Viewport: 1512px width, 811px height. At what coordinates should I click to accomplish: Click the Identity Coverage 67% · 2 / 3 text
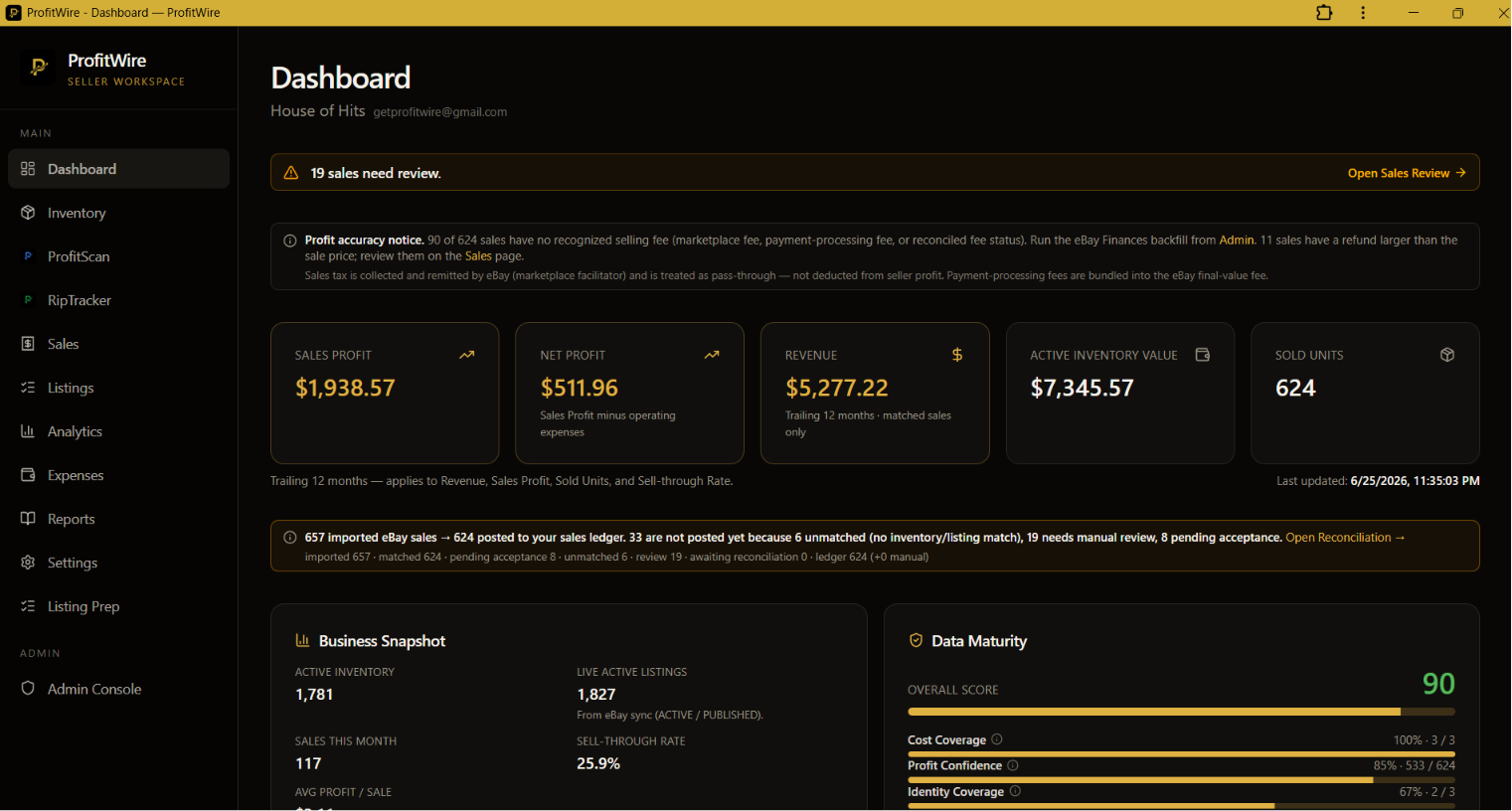point(1427,792)
